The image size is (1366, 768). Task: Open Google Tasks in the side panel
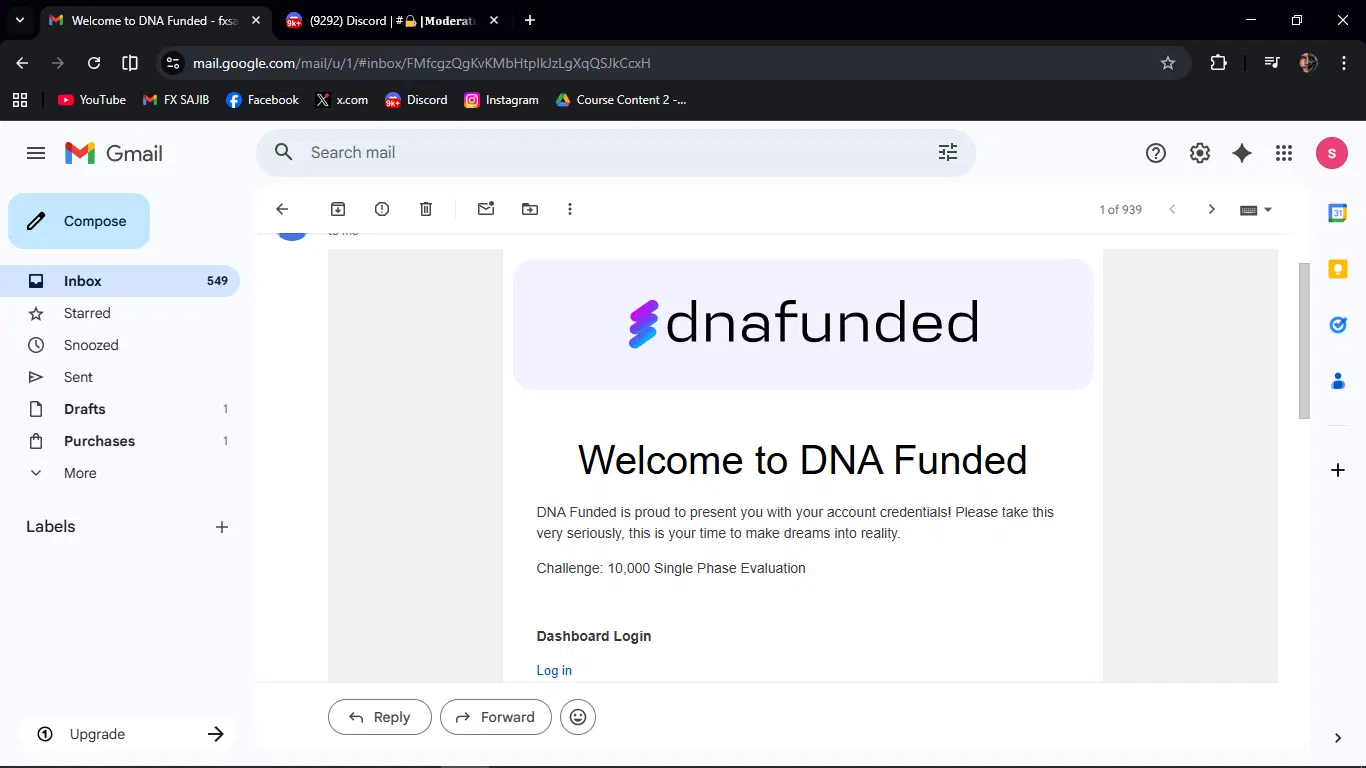coord(1338,325)
